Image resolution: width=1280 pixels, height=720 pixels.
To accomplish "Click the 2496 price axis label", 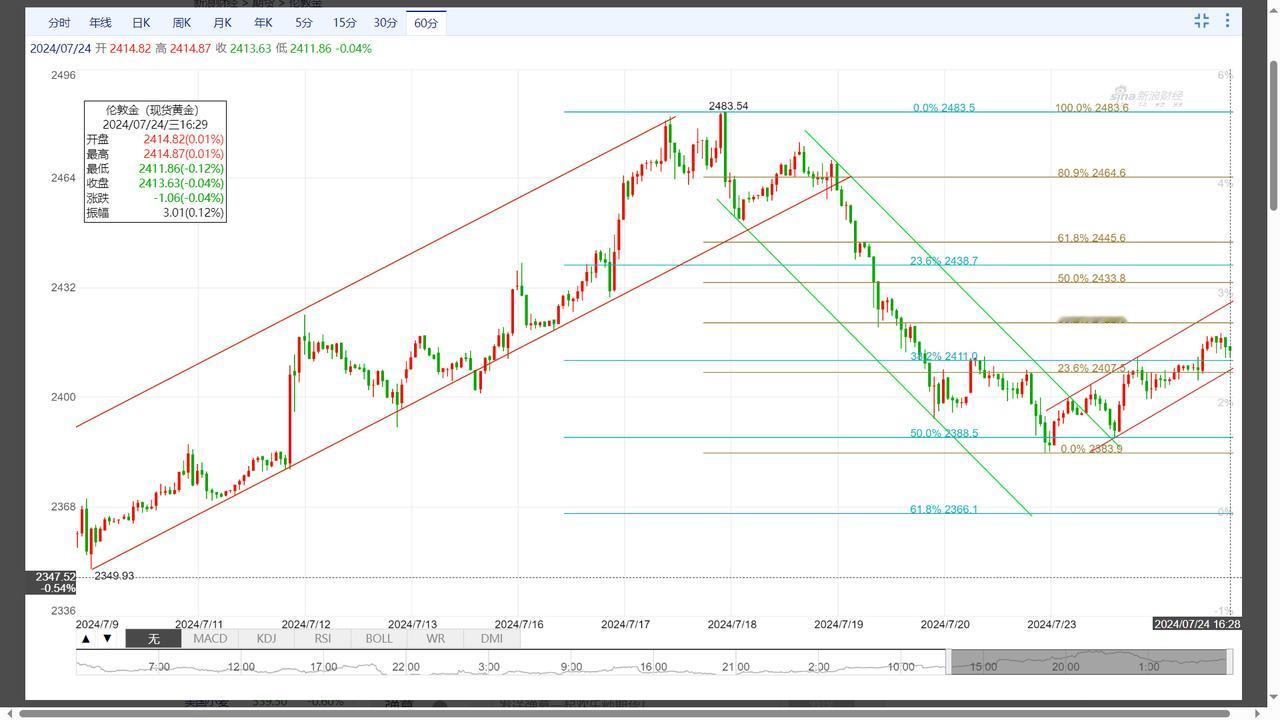I will tap(63, 75).
